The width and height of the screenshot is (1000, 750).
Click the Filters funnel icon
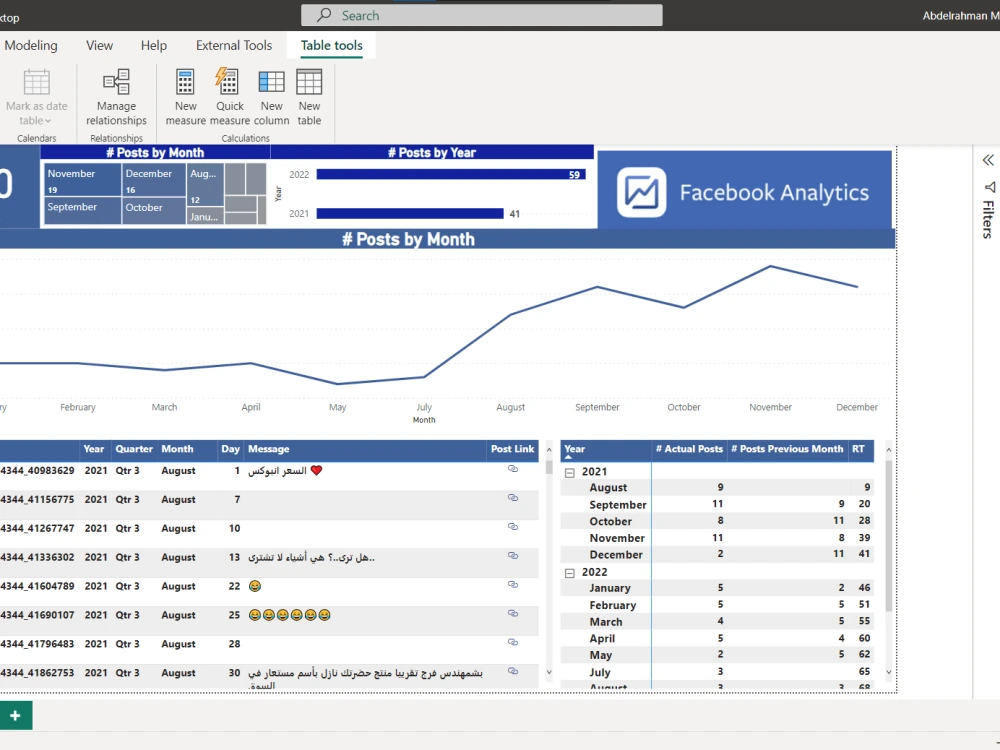point(987,188)
